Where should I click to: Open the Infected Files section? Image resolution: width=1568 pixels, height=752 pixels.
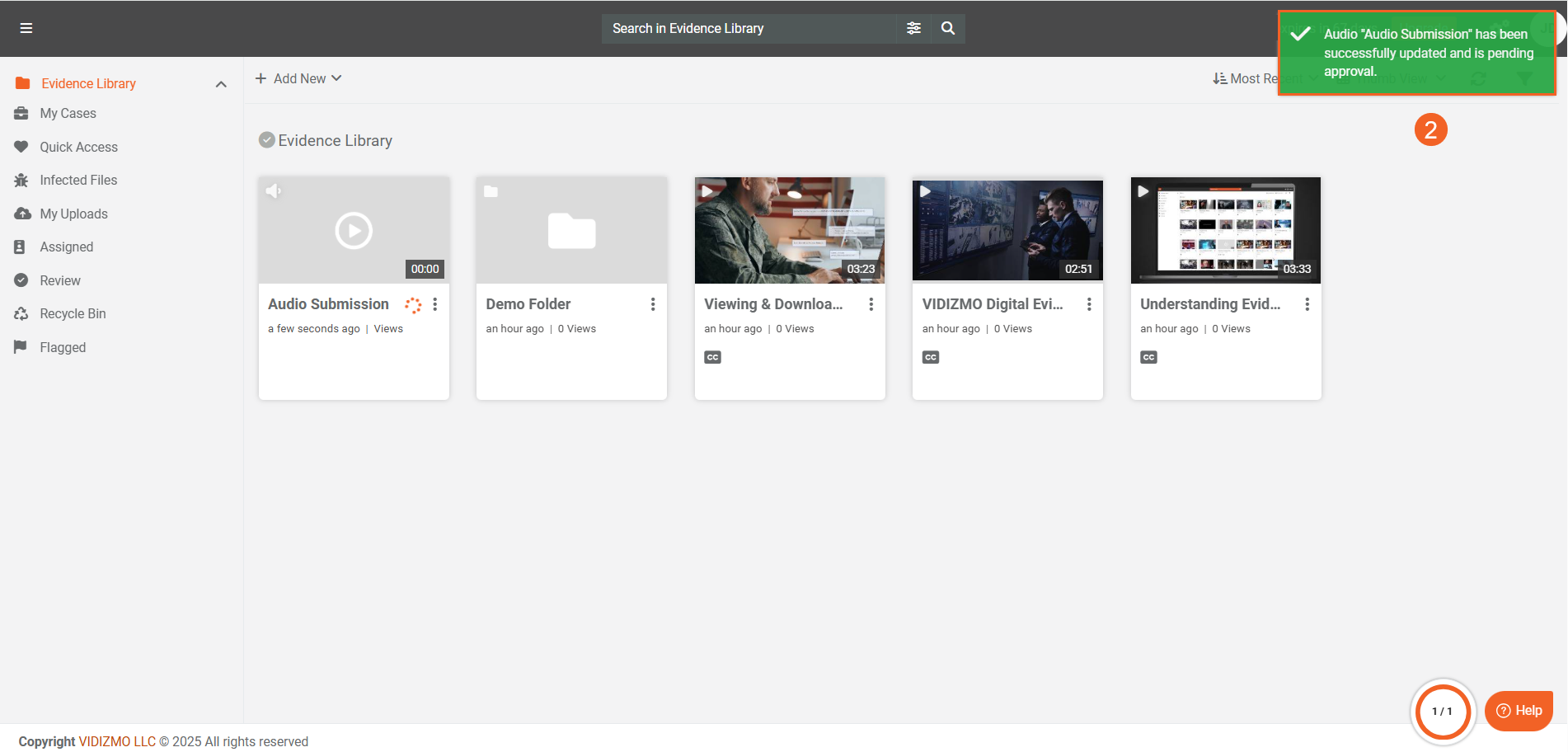[78, 180]
